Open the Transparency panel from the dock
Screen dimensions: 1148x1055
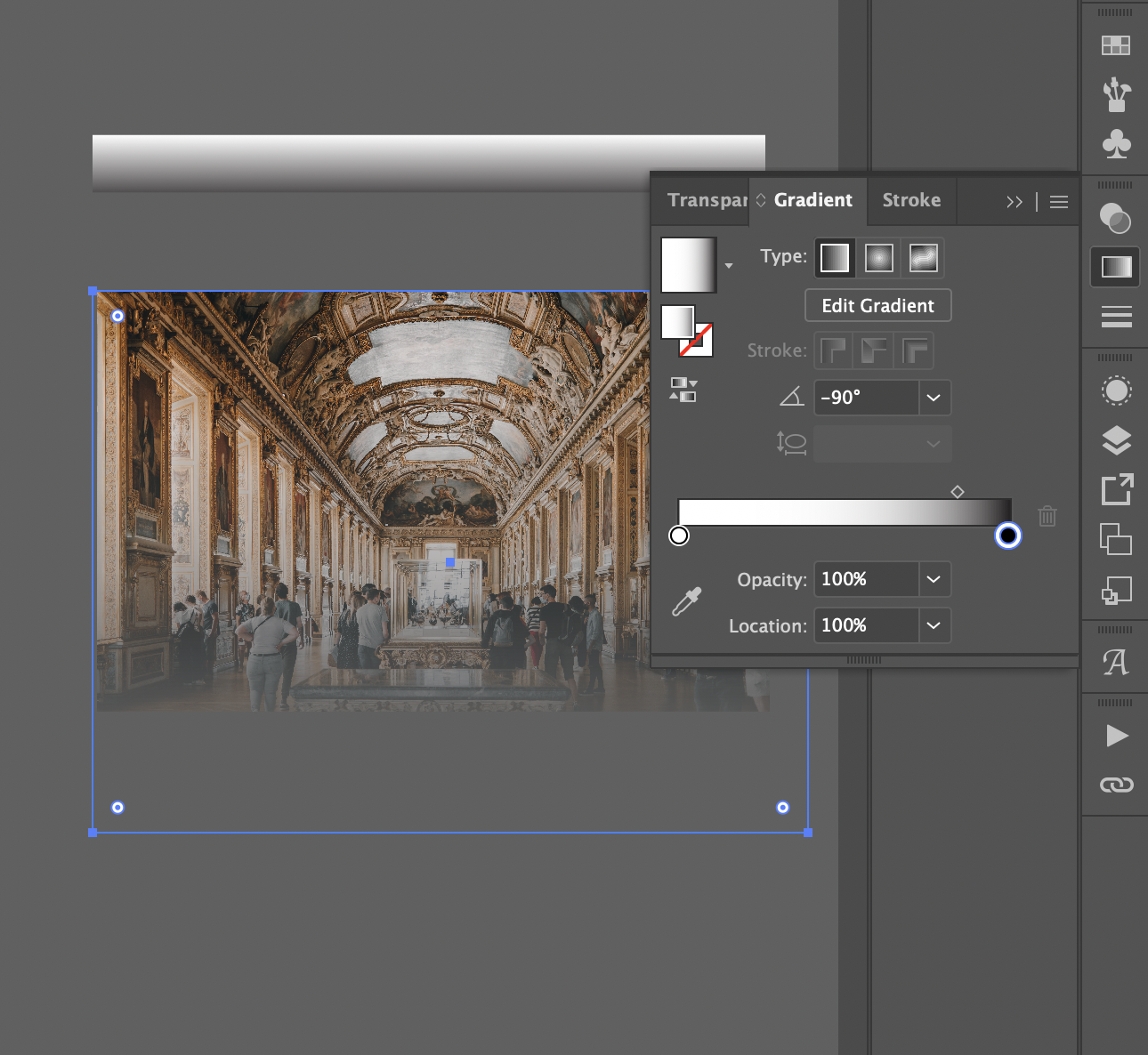coord(1115,218)
